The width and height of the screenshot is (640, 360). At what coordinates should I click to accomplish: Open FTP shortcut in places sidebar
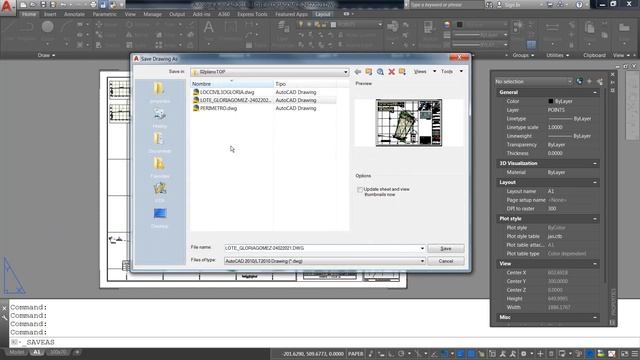[x=160, y=192]
